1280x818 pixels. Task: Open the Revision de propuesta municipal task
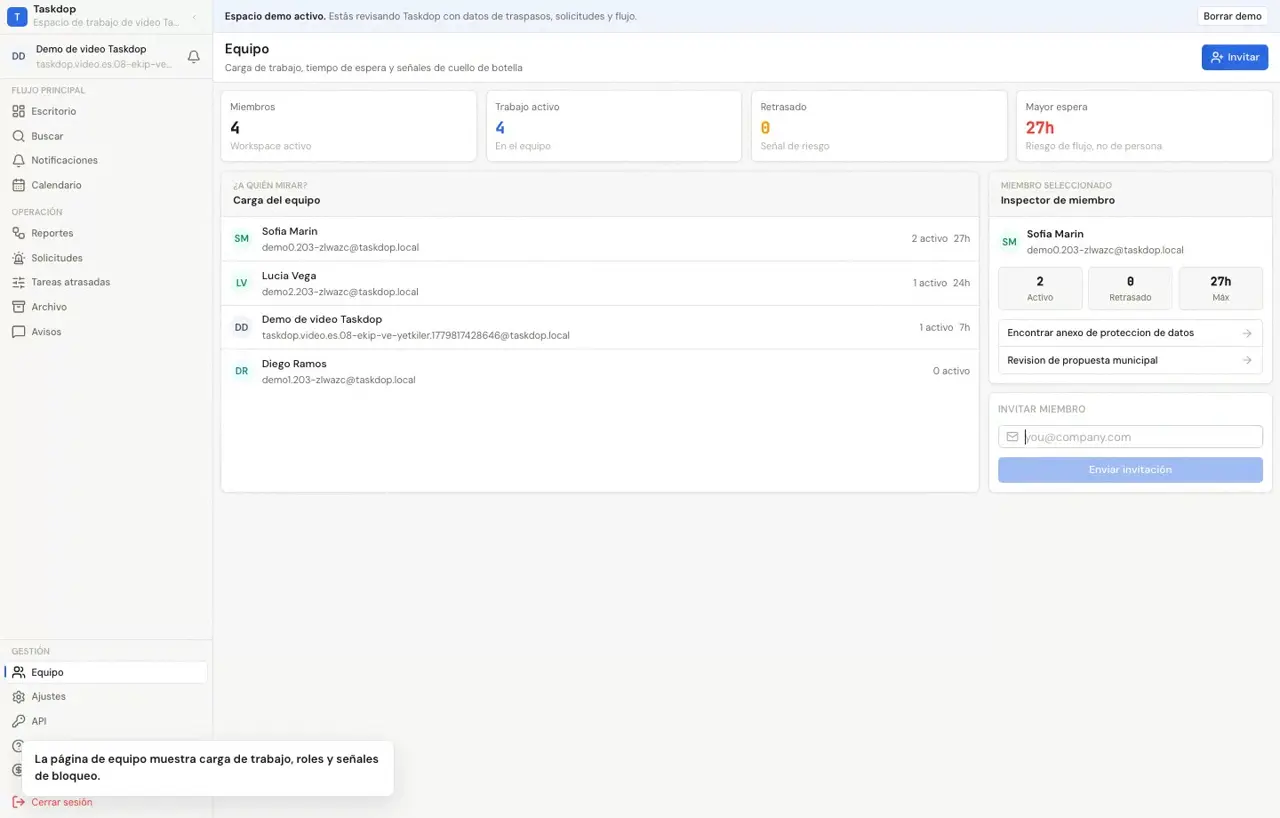(x=1130, y=360)
